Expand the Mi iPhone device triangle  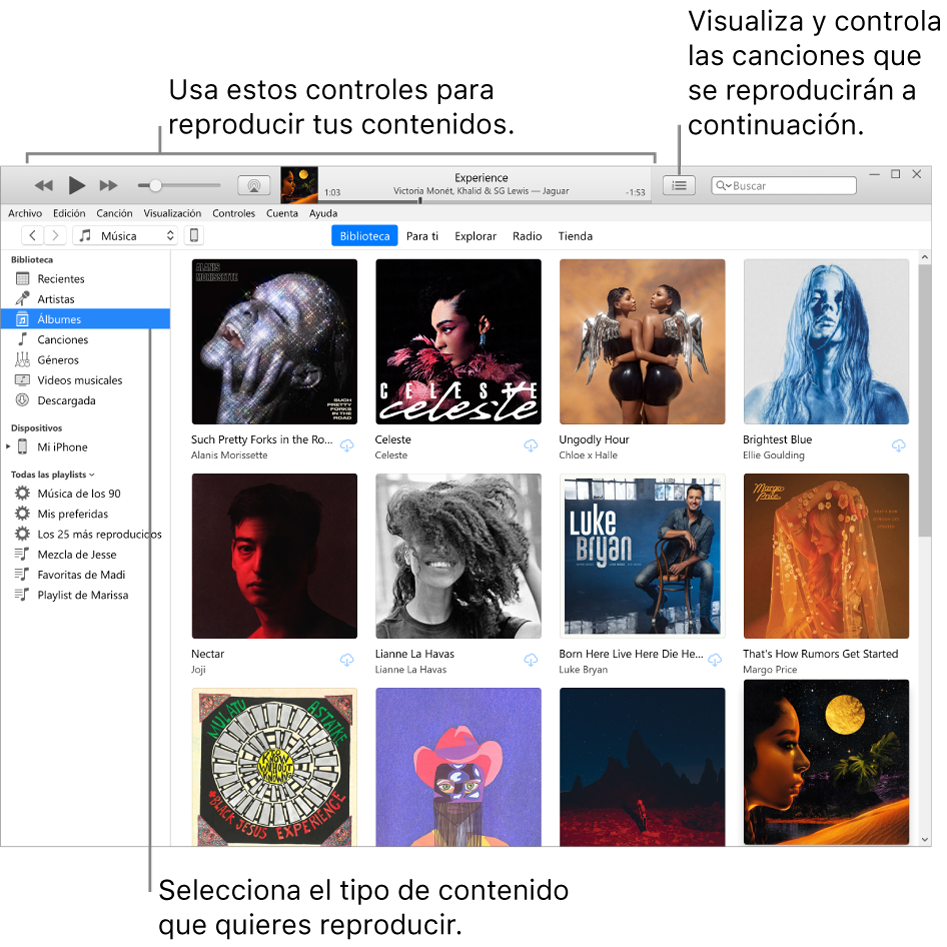pyautogui.click(x=8, y=447)
